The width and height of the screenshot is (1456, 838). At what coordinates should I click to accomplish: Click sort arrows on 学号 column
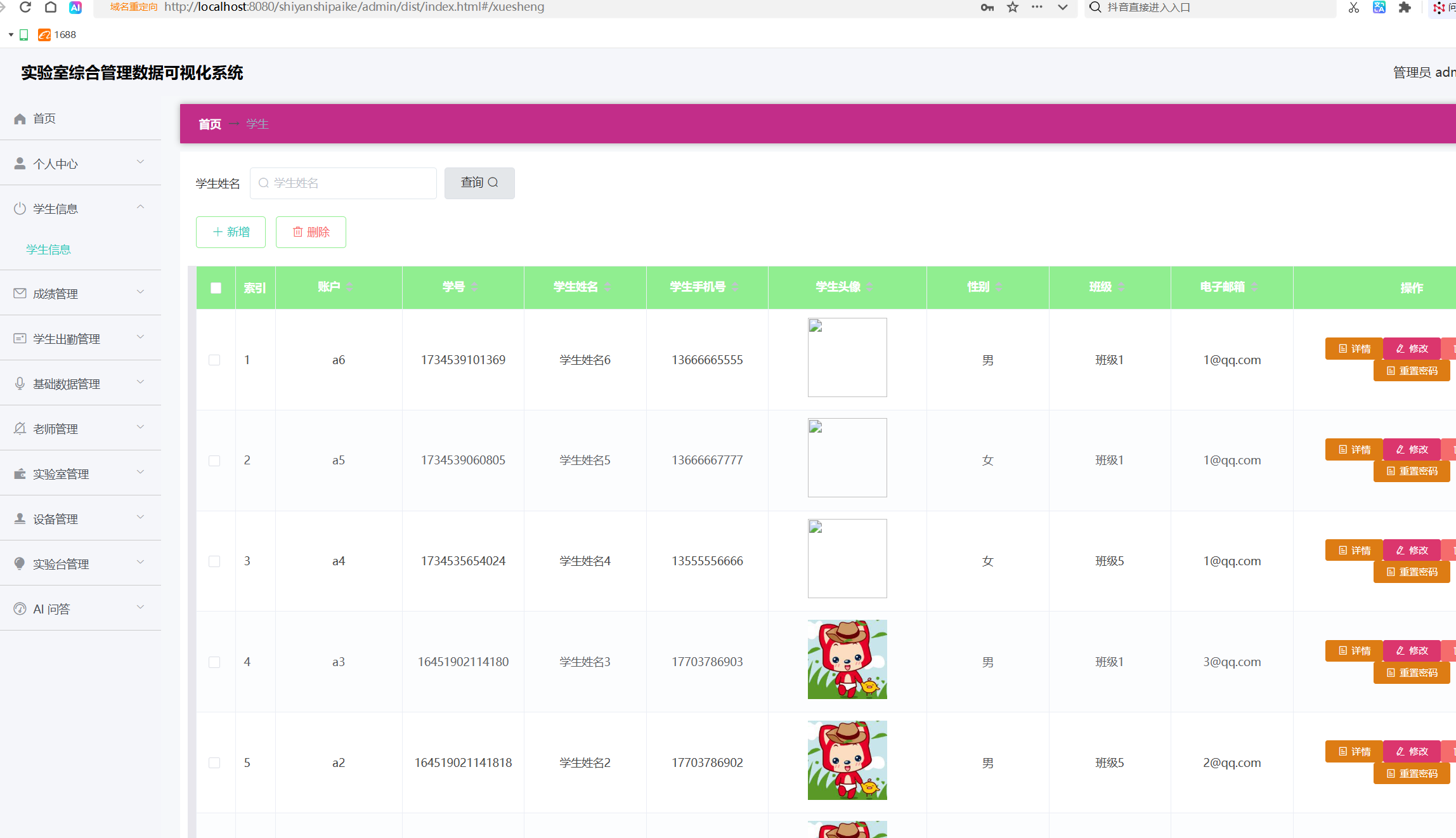coord(474,287)
